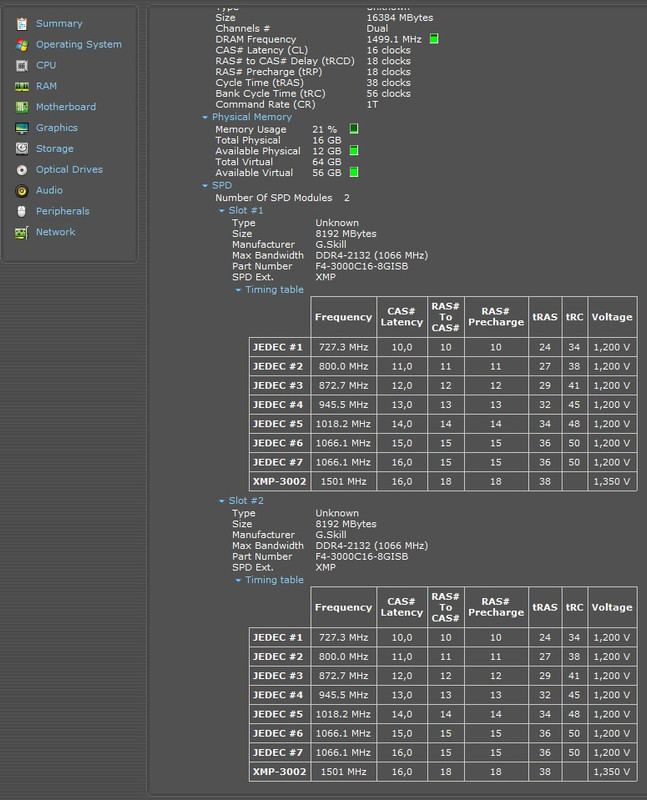Click the Network card icon
The image size is (647, 800).
tap(21, 232)
